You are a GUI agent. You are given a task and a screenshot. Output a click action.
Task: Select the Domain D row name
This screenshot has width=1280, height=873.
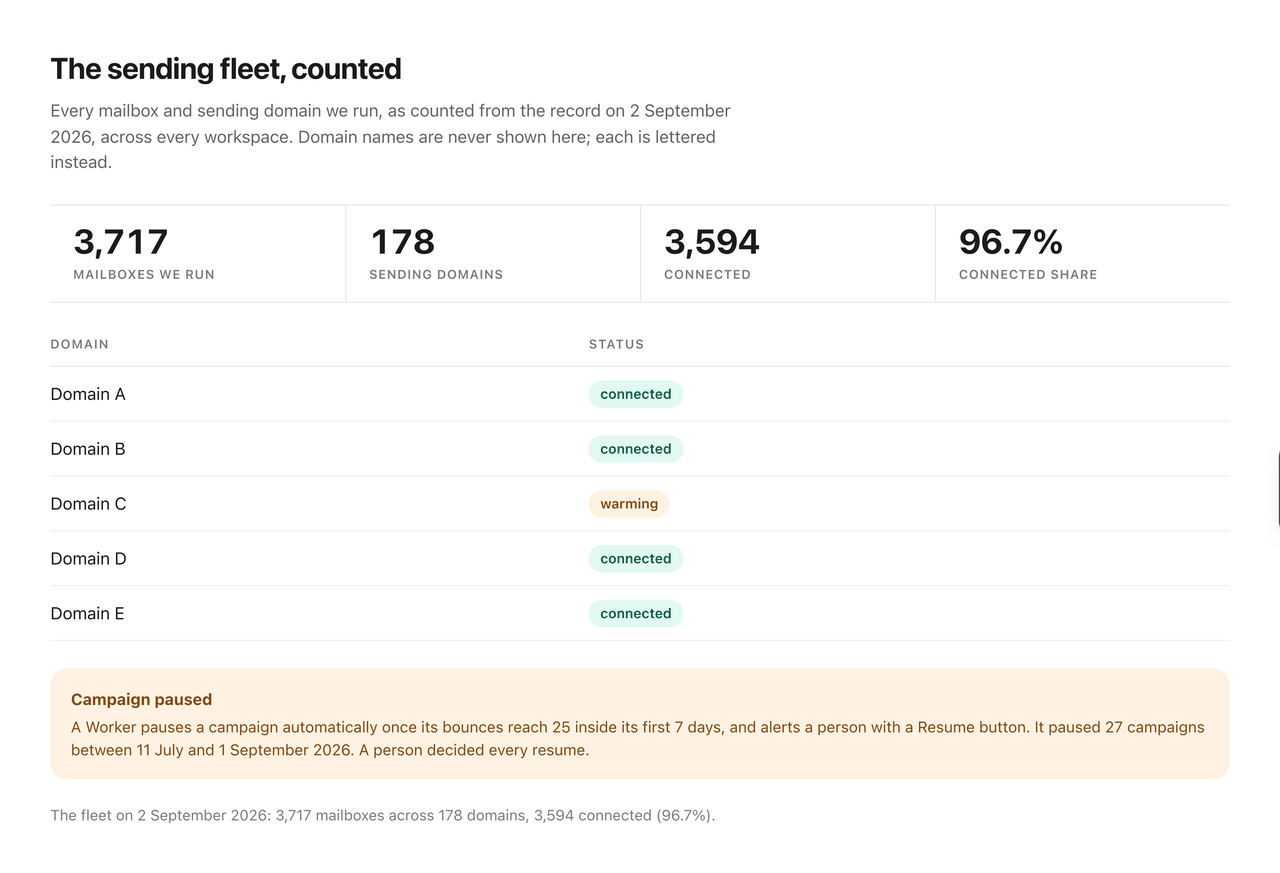point(89,559)
